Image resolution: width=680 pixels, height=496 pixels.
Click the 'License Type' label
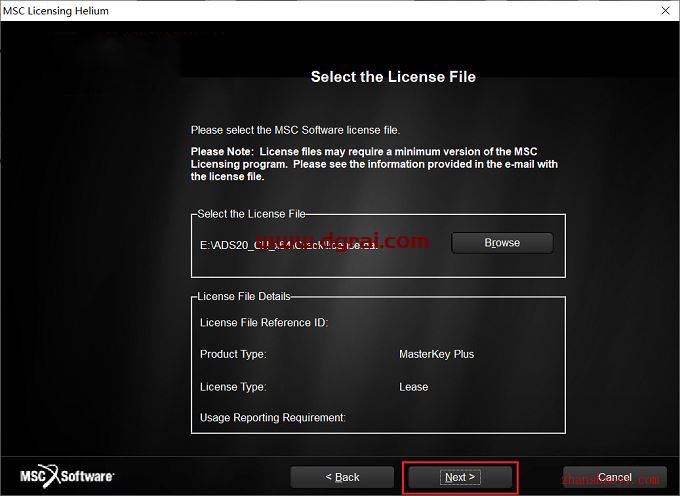coord(233,386)
